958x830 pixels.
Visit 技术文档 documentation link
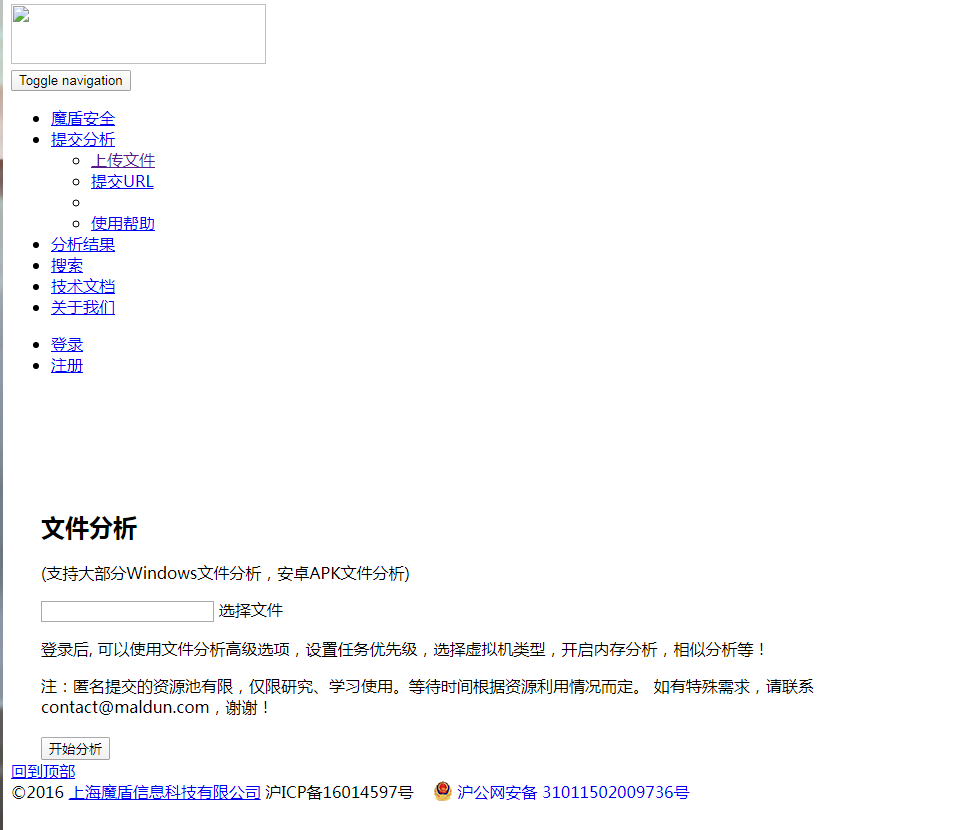pos(83,286)
